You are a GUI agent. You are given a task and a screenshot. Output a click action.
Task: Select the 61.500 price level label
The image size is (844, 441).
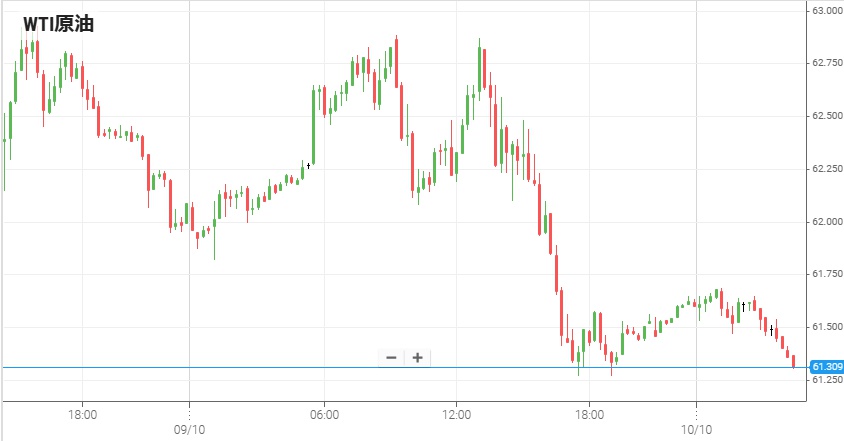tap(825, 327)
